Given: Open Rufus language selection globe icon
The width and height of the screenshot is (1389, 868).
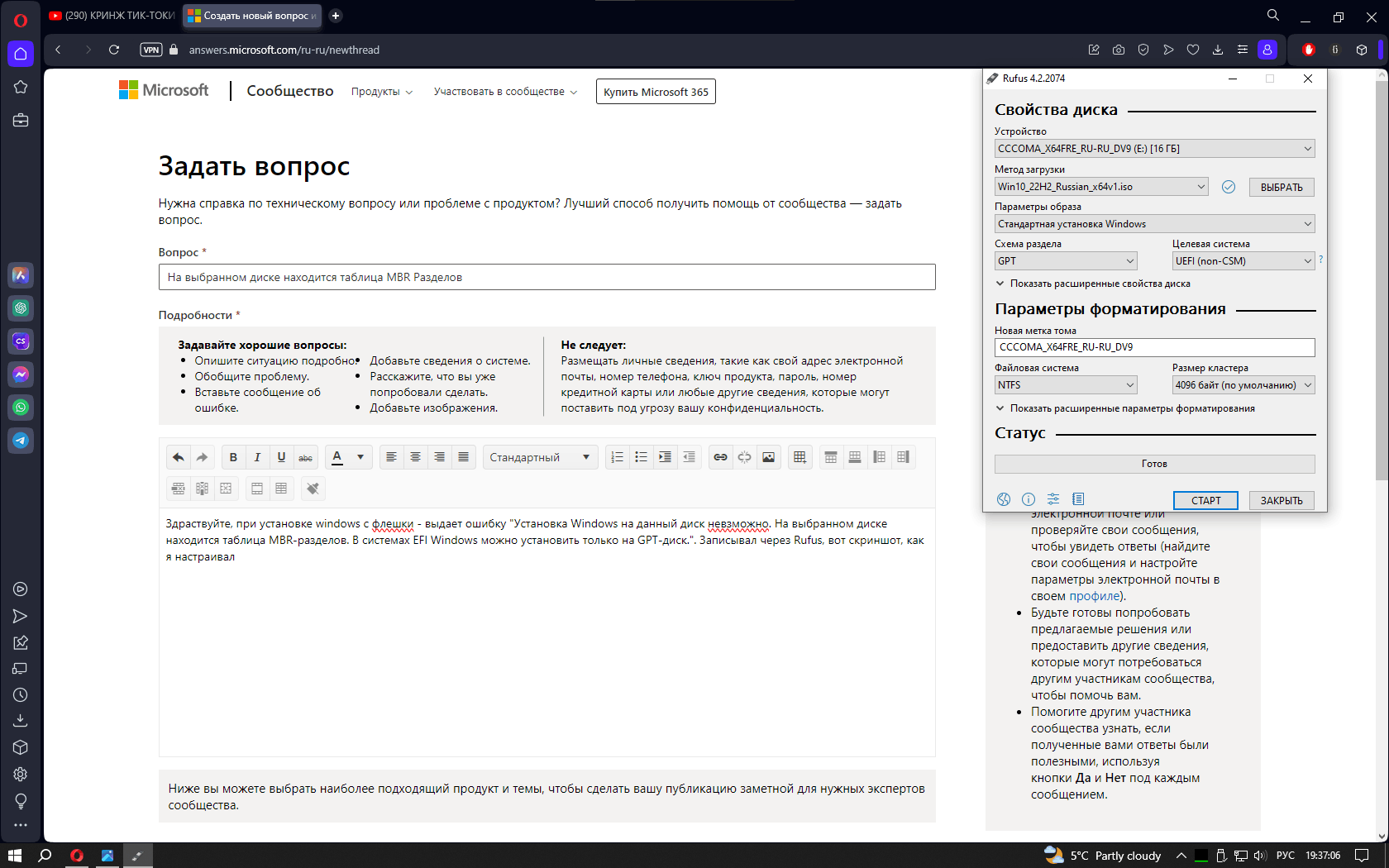Looking at the screenshot, I should tap(1004, 499).
